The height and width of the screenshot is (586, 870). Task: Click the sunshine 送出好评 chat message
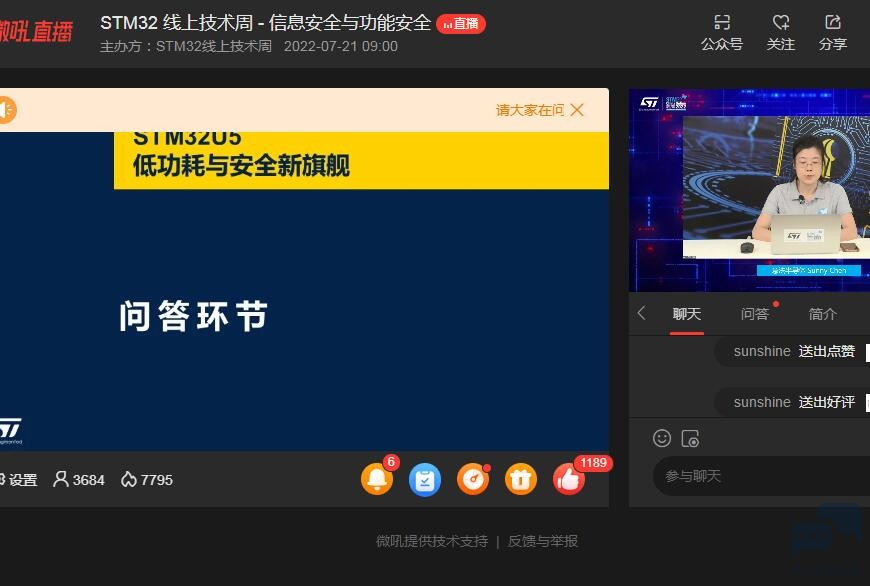(x=794, y=402)
